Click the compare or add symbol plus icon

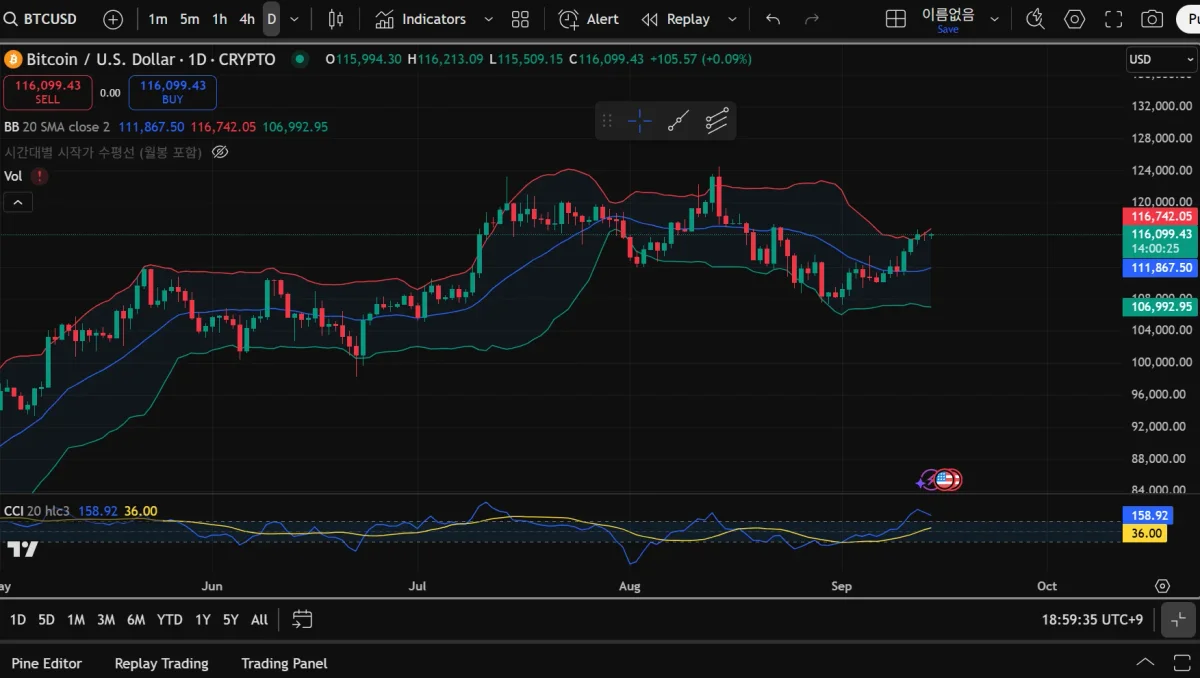pos(113,19)
